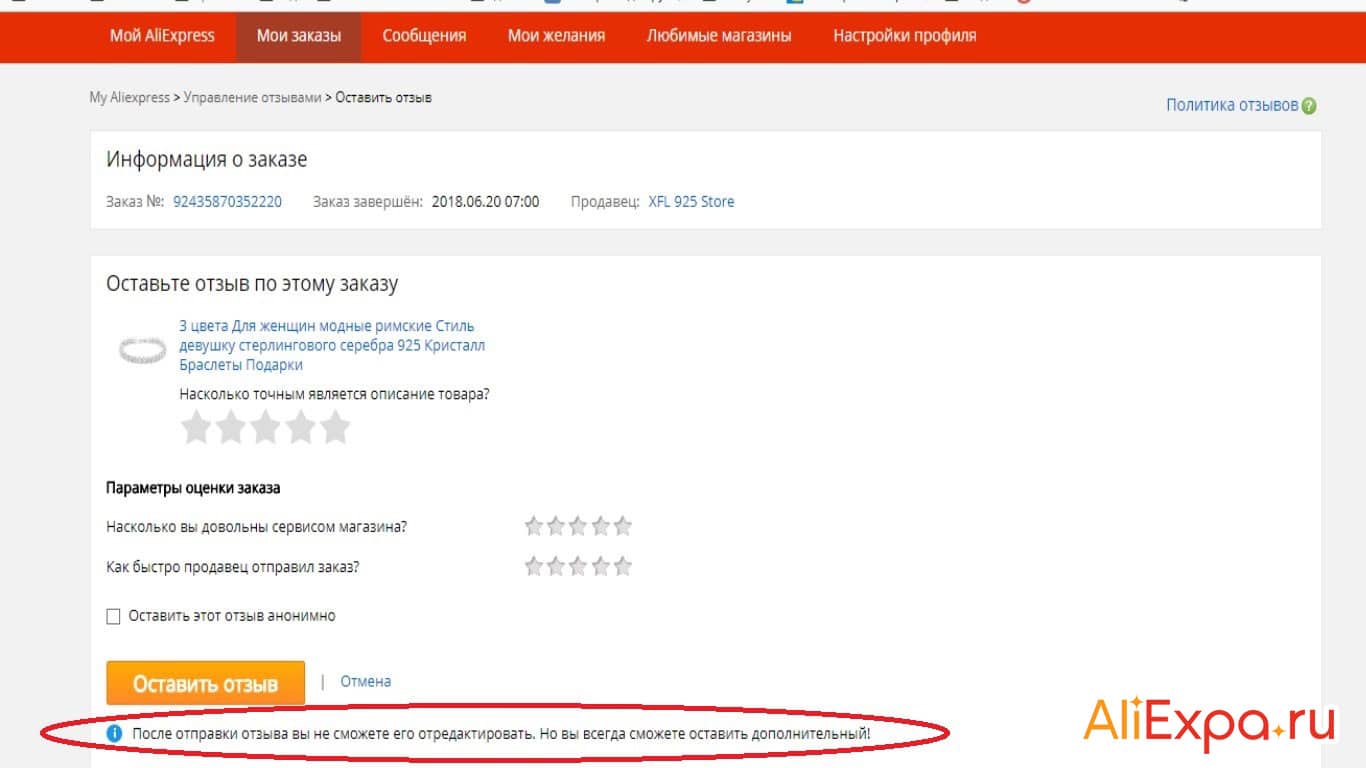
Task: Rate seller shipping speed four stars
Action: (x=600, y=567)
